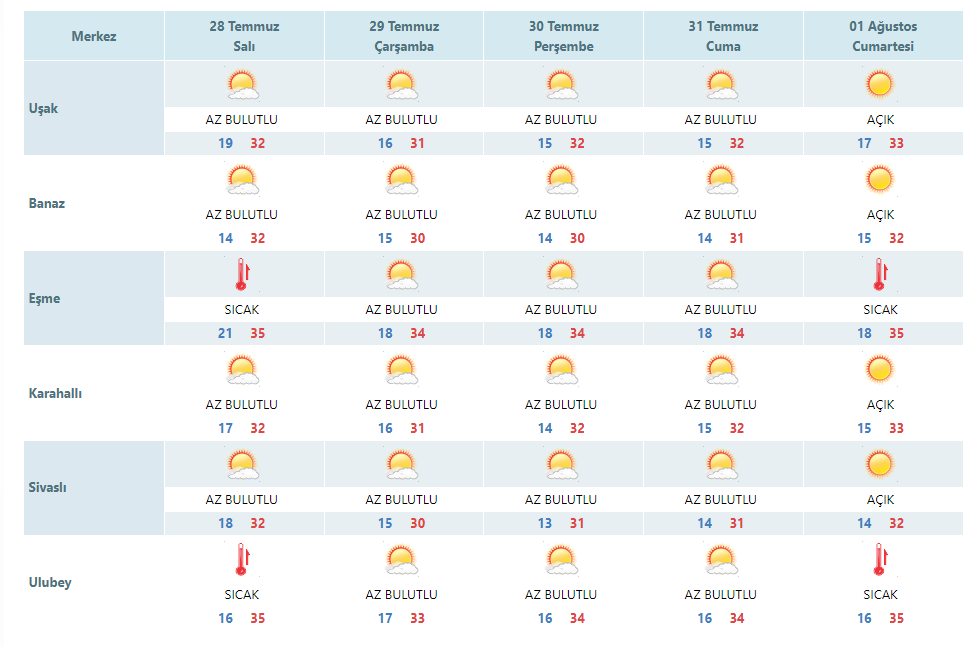The width and height of the screenshot is (978, 647).
Task: Click the Uşak partly cloudy icon for 28 Temmuz
Action: pyautogui.click(x=243, y=85)
